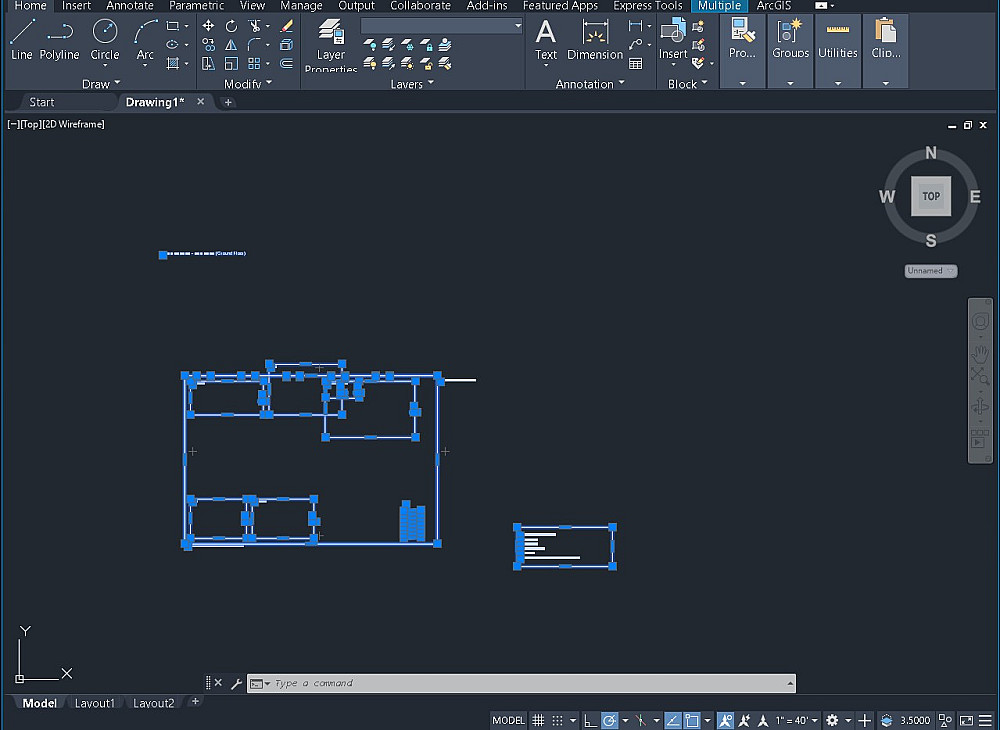
Task: Activate the Move command icon
Action: click(x=208, y=26)
